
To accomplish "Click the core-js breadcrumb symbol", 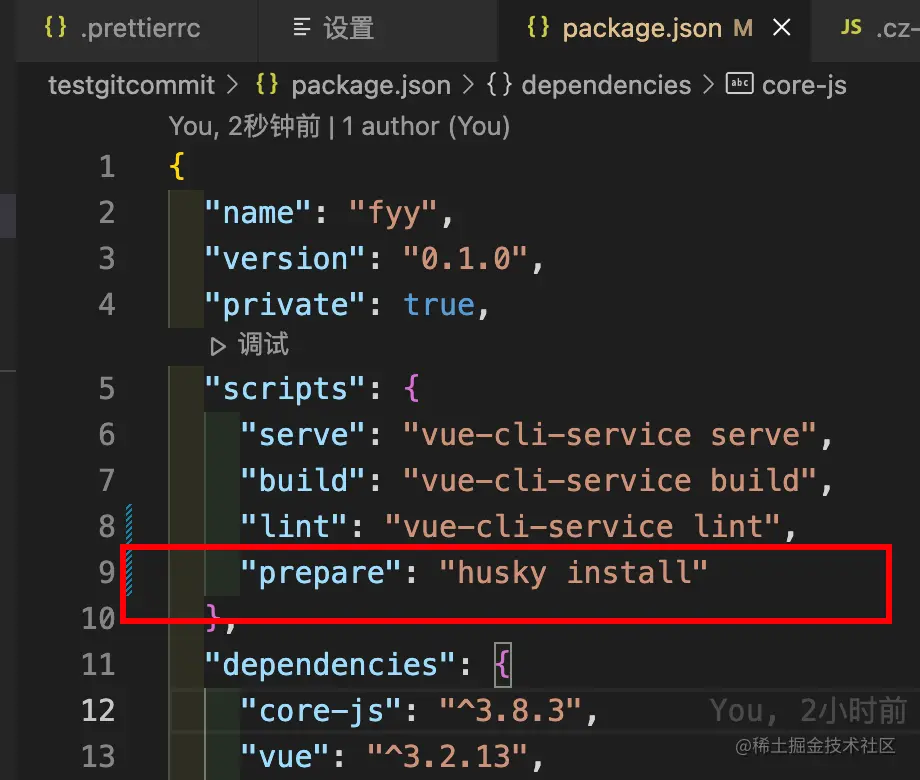I will click(804, 85).
